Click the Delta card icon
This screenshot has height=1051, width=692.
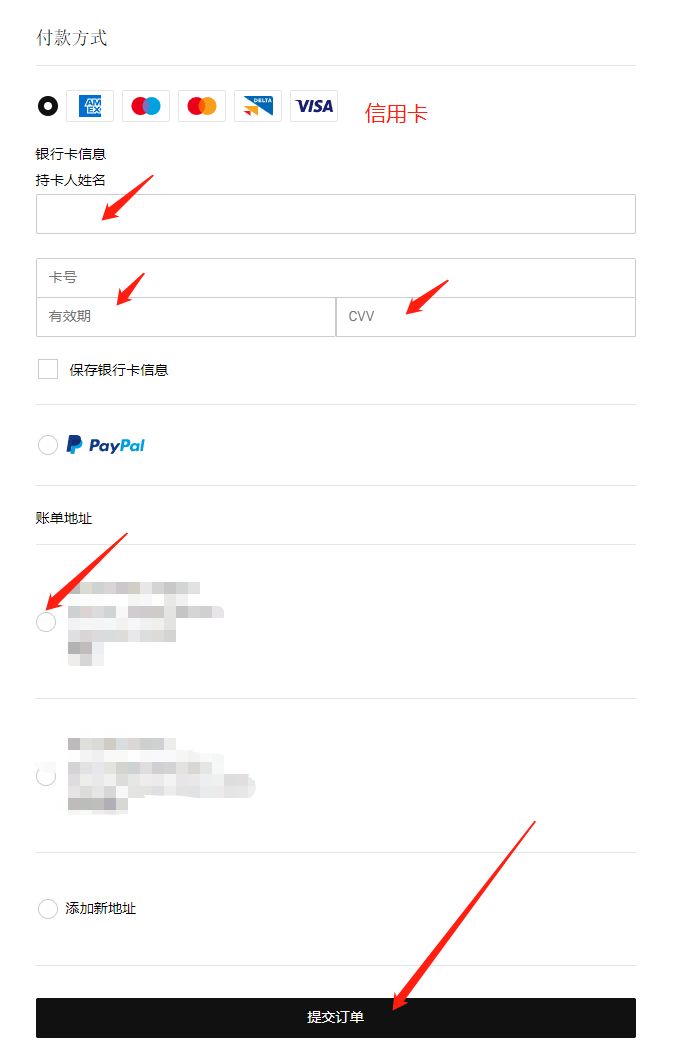click(258, 106)
